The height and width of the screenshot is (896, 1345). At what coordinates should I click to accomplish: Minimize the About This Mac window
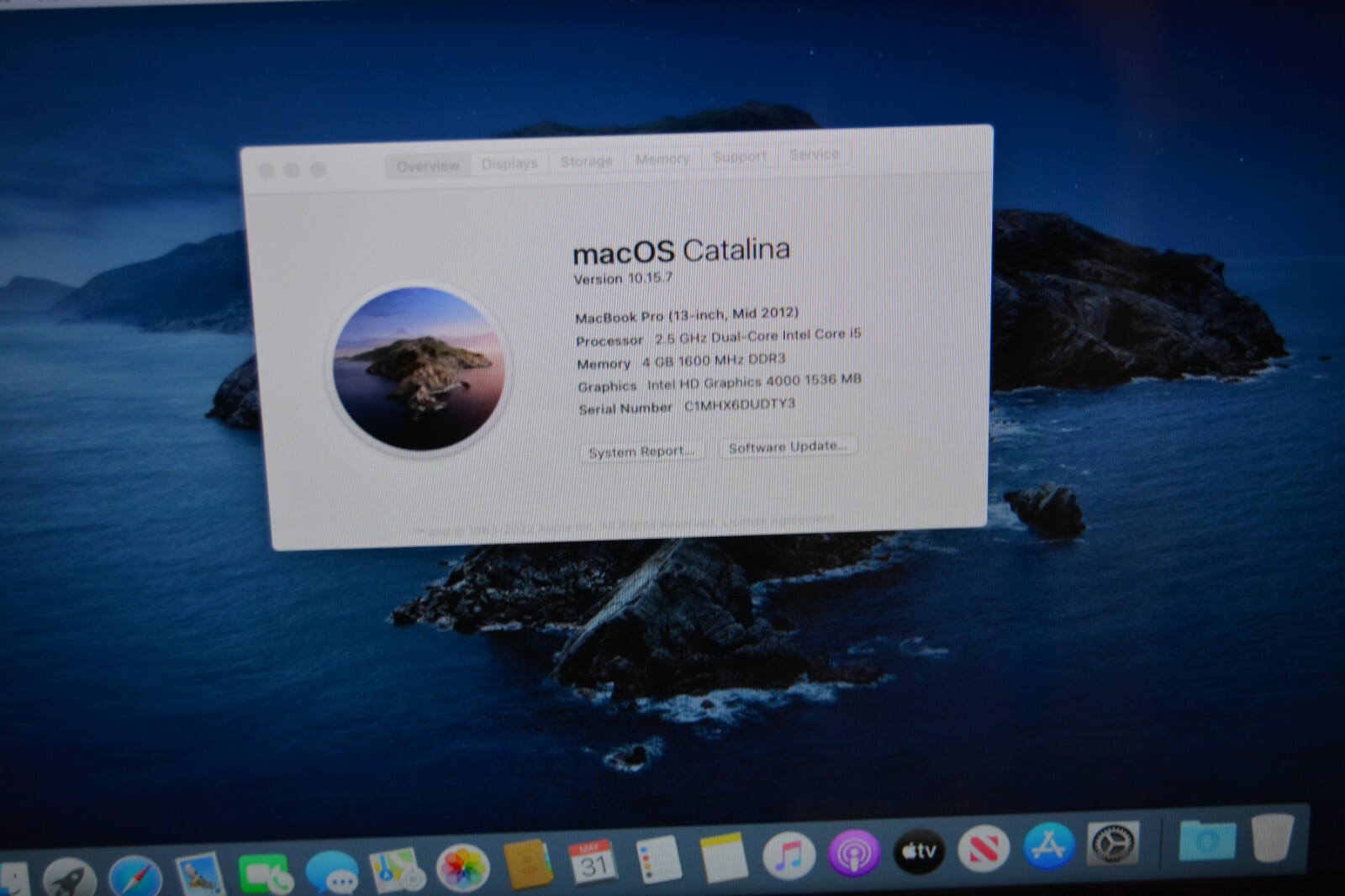coord(293,171)
